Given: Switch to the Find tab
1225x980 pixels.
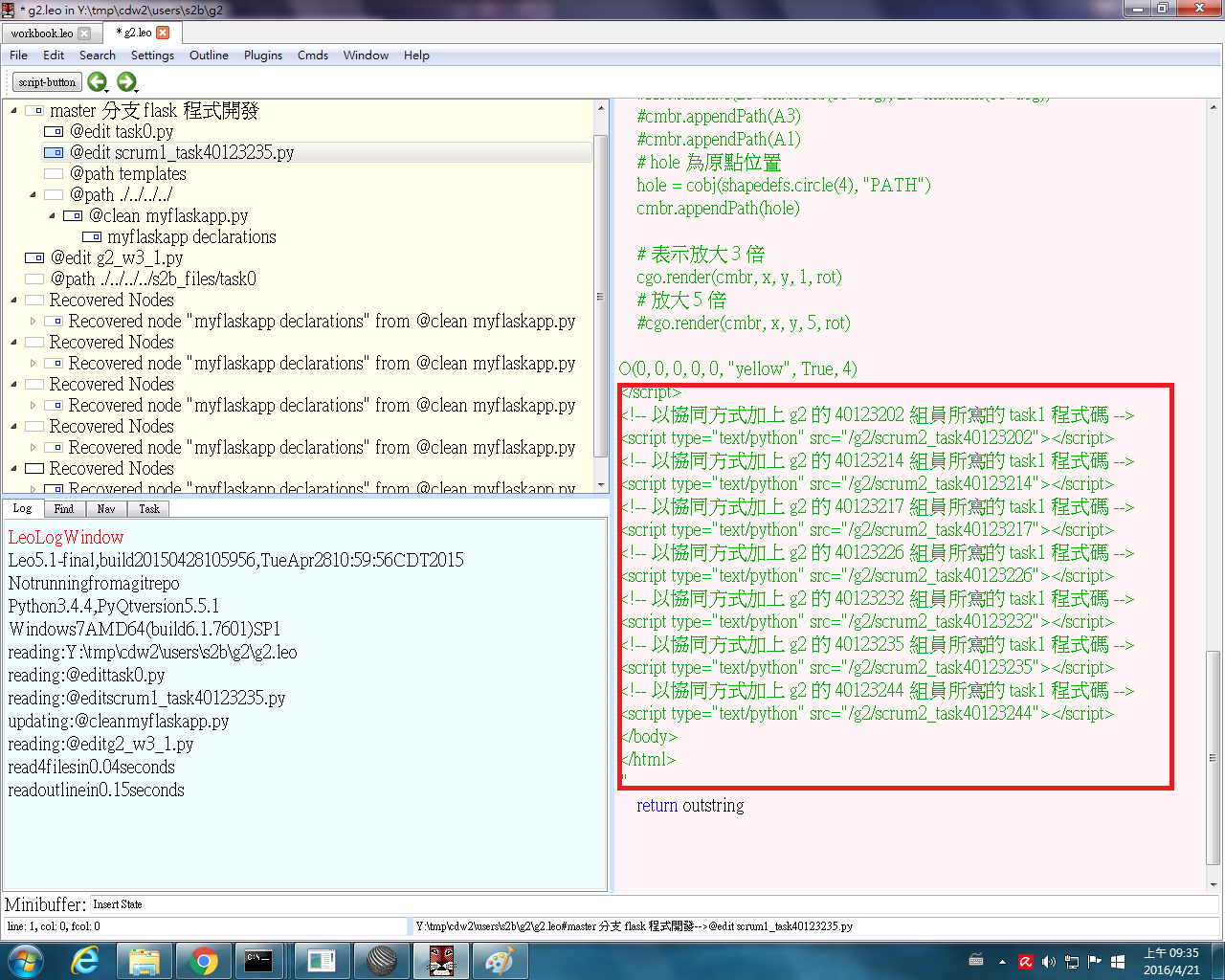Looking at the screenshot, I should 64,509.
